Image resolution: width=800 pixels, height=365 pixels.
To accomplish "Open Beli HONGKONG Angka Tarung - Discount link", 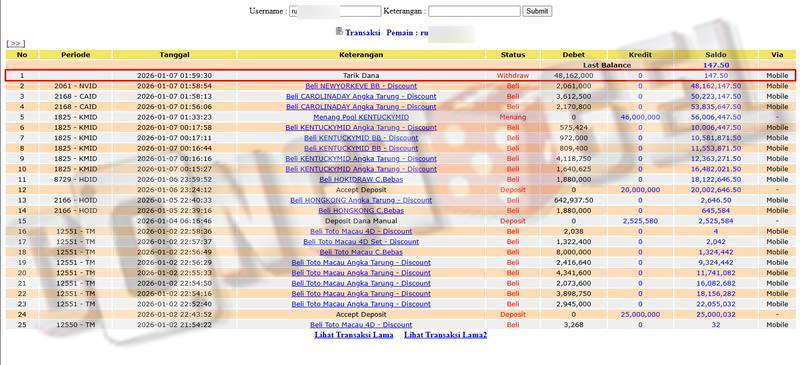I will (361, 201).
